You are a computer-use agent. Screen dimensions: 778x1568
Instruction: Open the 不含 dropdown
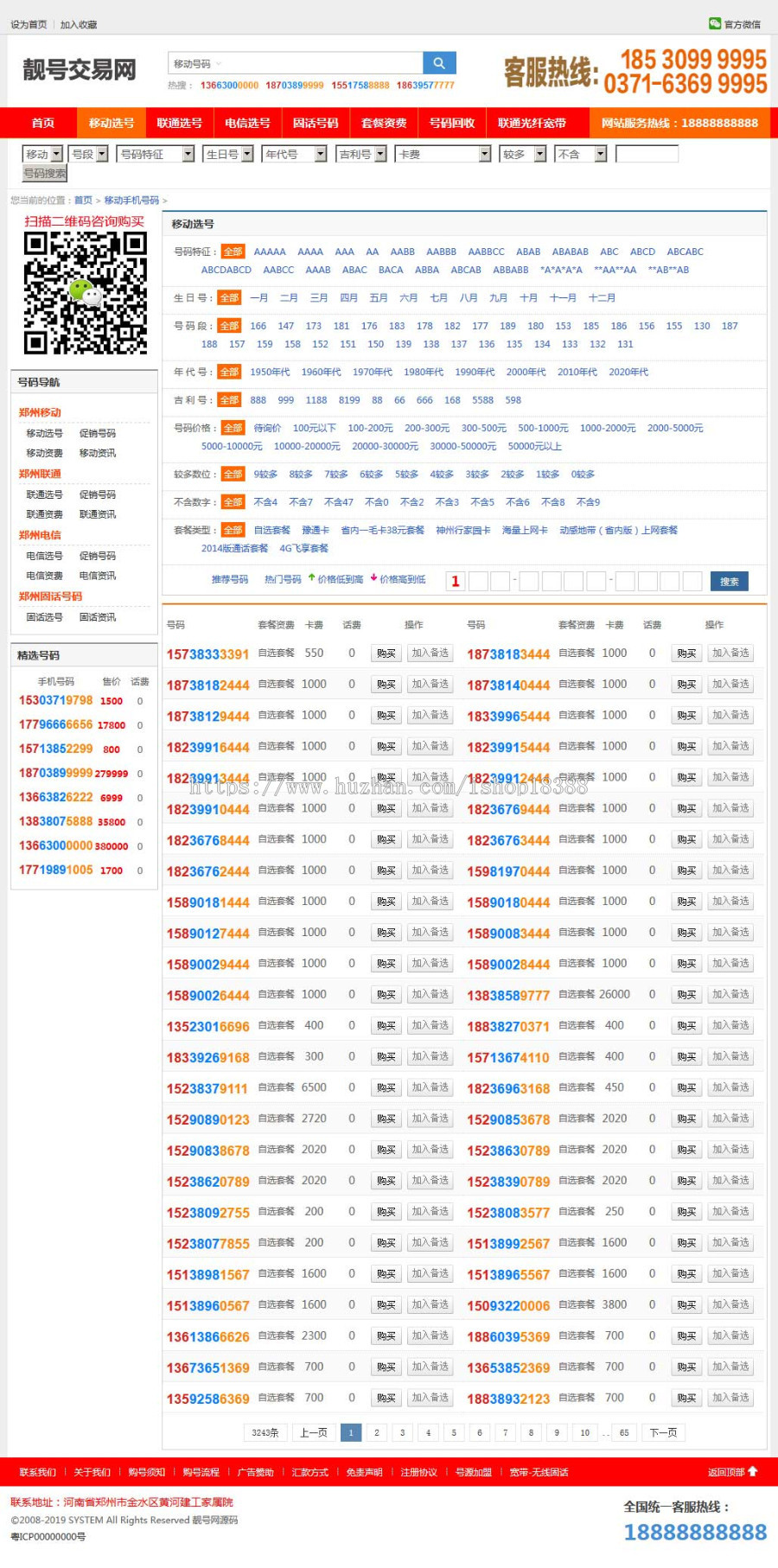(582, 154)
